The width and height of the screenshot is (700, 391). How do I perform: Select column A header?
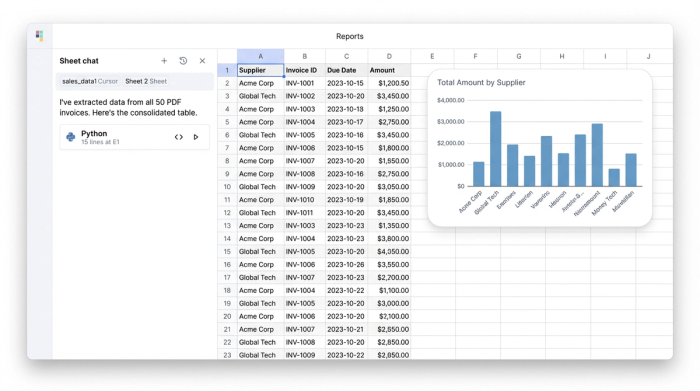[x=260, y=56]
